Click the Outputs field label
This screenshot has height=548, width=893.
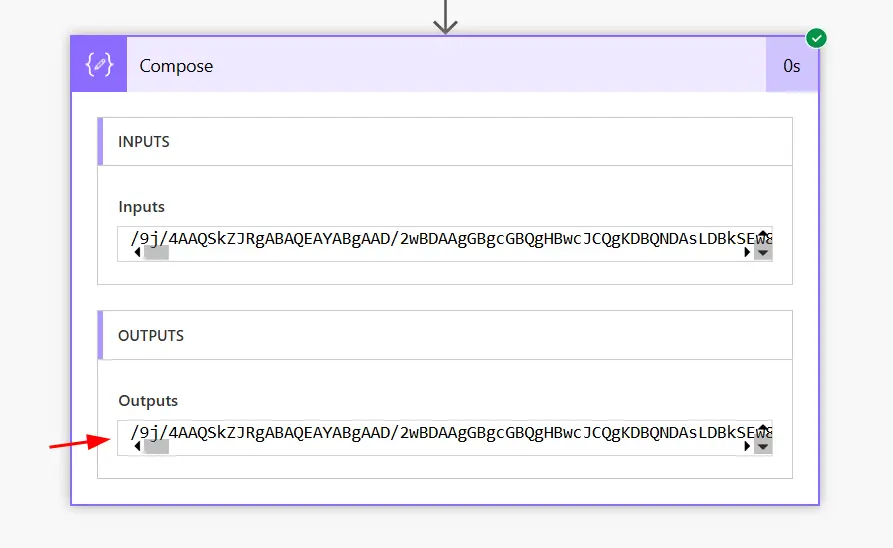pos(148,401)
